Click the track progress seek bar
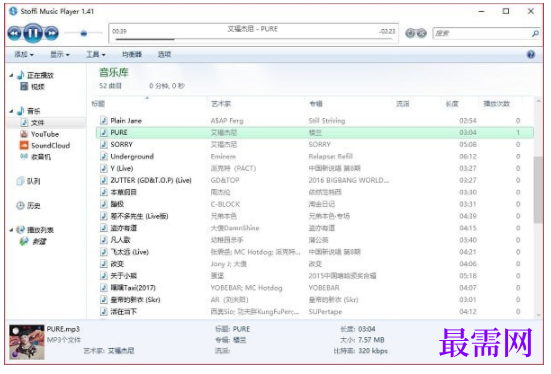The image size is (551, 374). 254,39
